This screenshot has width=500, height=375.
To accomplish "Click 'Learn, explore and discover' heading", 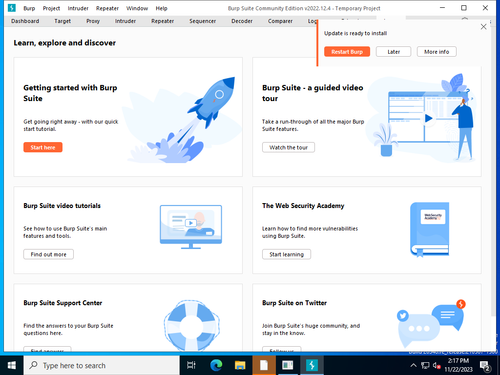I will click(x=65, y=43).
